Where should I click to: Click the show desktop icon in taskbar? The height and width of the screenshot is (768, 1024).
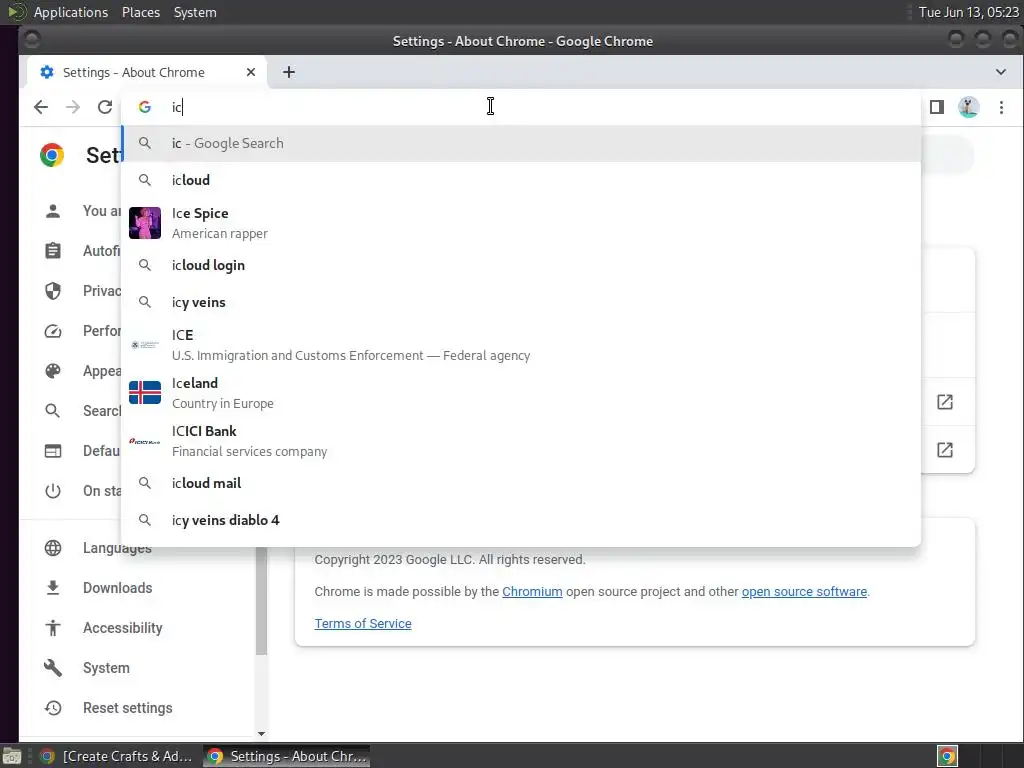(12, 756)
